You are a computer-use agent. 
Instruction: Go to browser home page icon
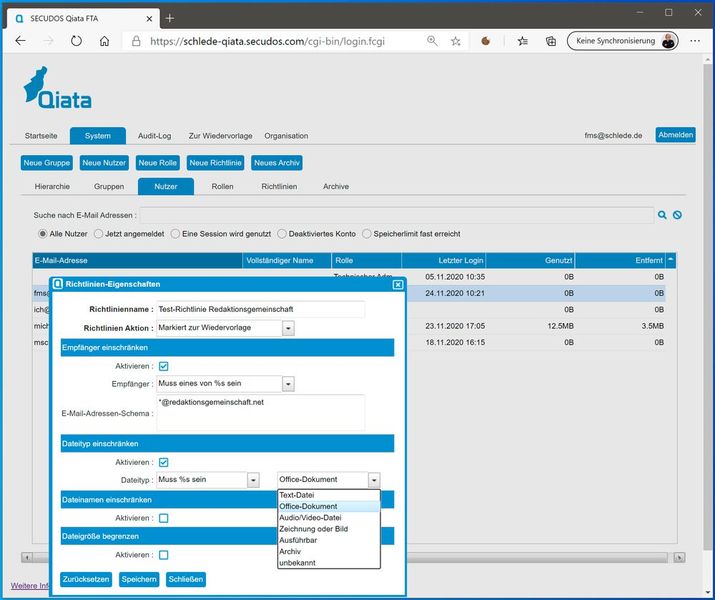[x=104, y=41]
